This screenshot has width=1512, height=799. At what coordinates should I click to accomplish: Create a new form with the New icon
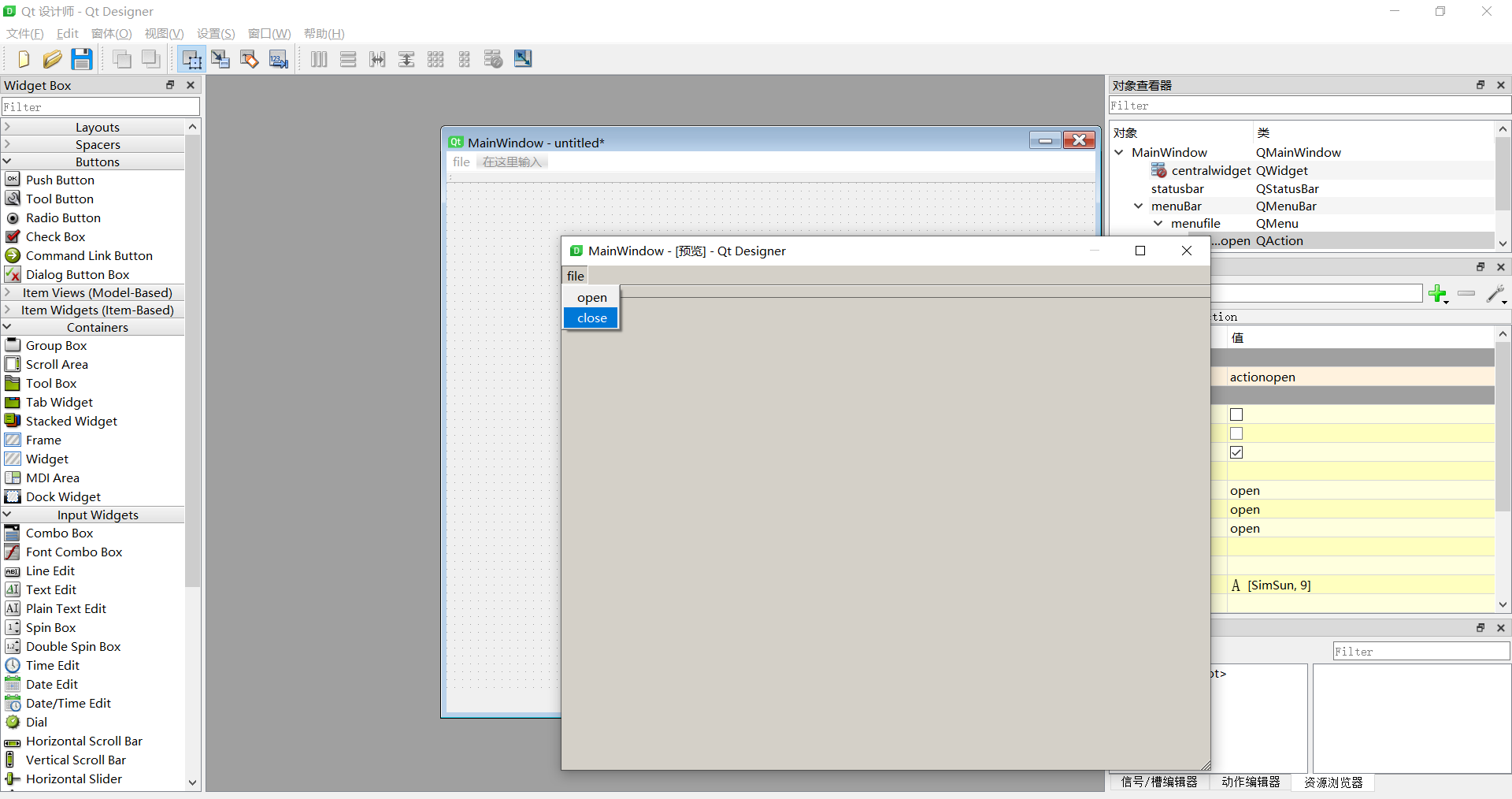point(23,59)
